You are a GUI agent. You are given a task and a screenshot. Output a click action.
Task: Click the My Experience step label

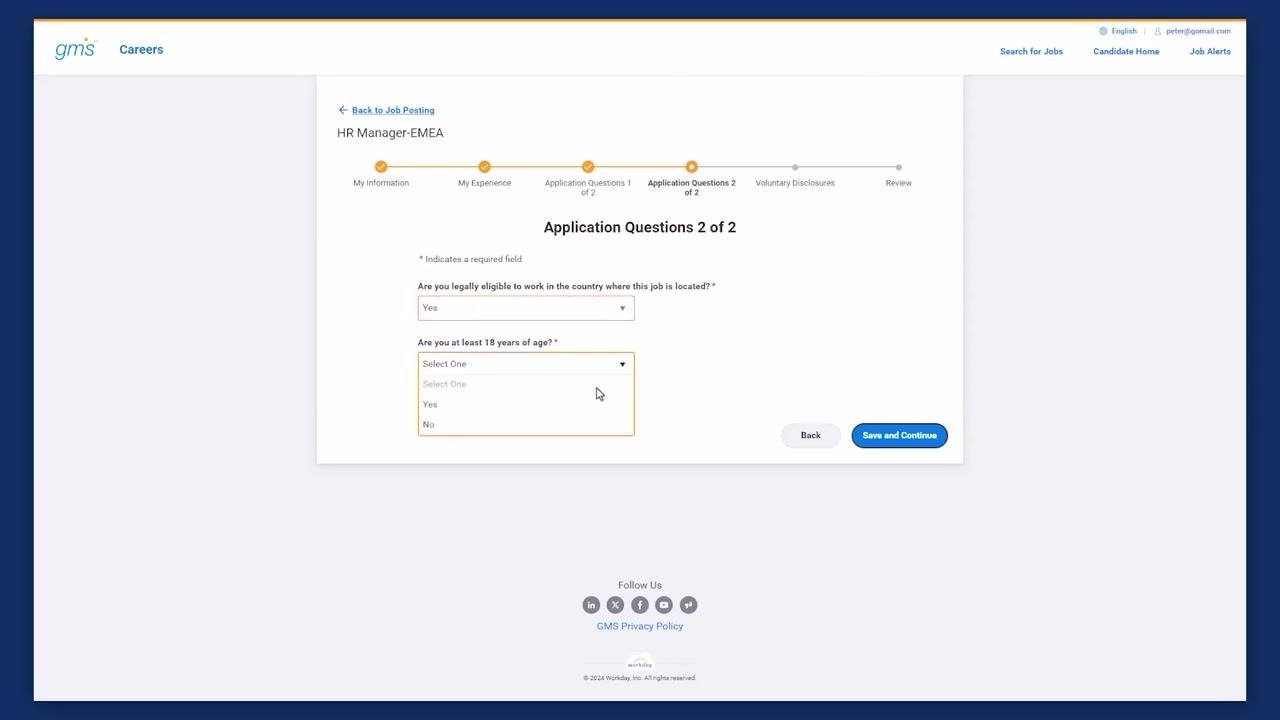click(x=484, y=183)
